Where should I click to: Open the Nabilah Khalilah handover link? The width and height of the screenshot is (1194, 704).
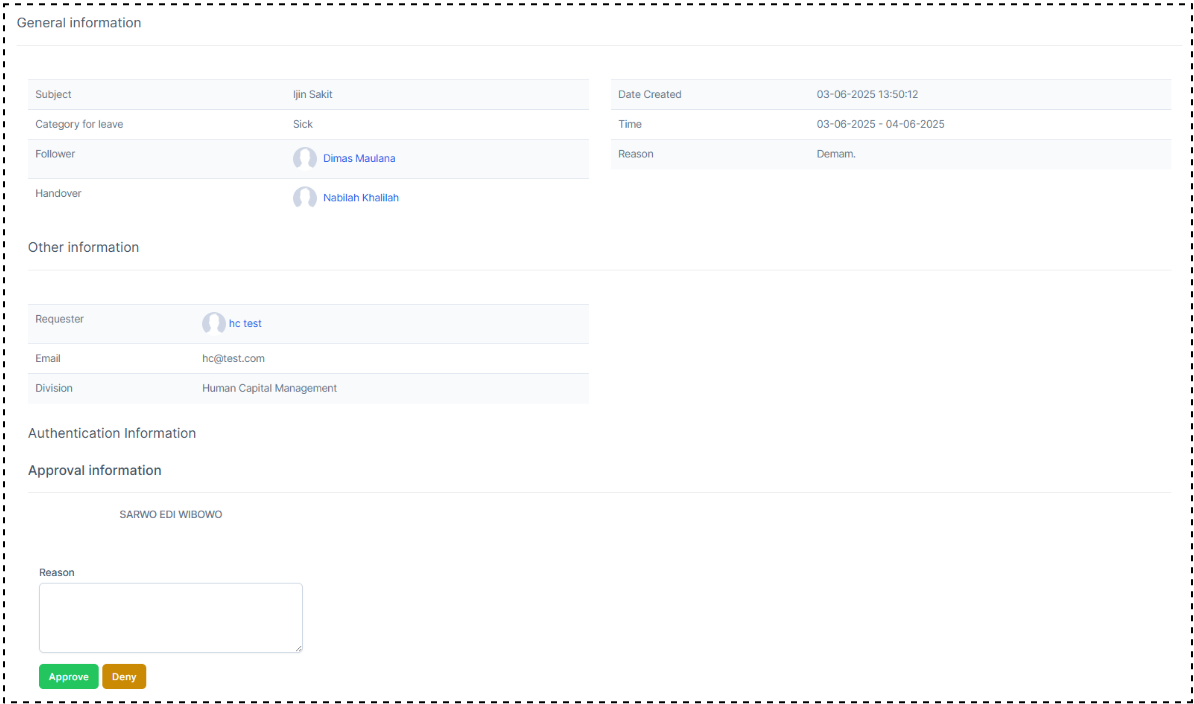pyautogui.click(x=360, y=198)
